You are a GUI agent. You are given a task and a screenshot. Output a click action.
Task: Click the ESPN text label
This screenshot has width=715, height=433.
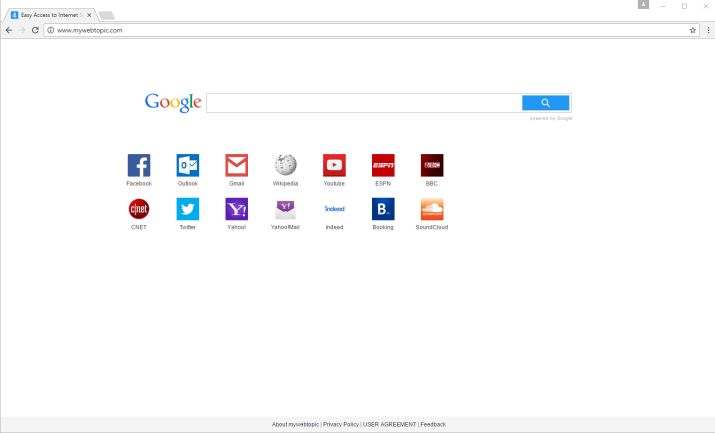tap(383, 183)
